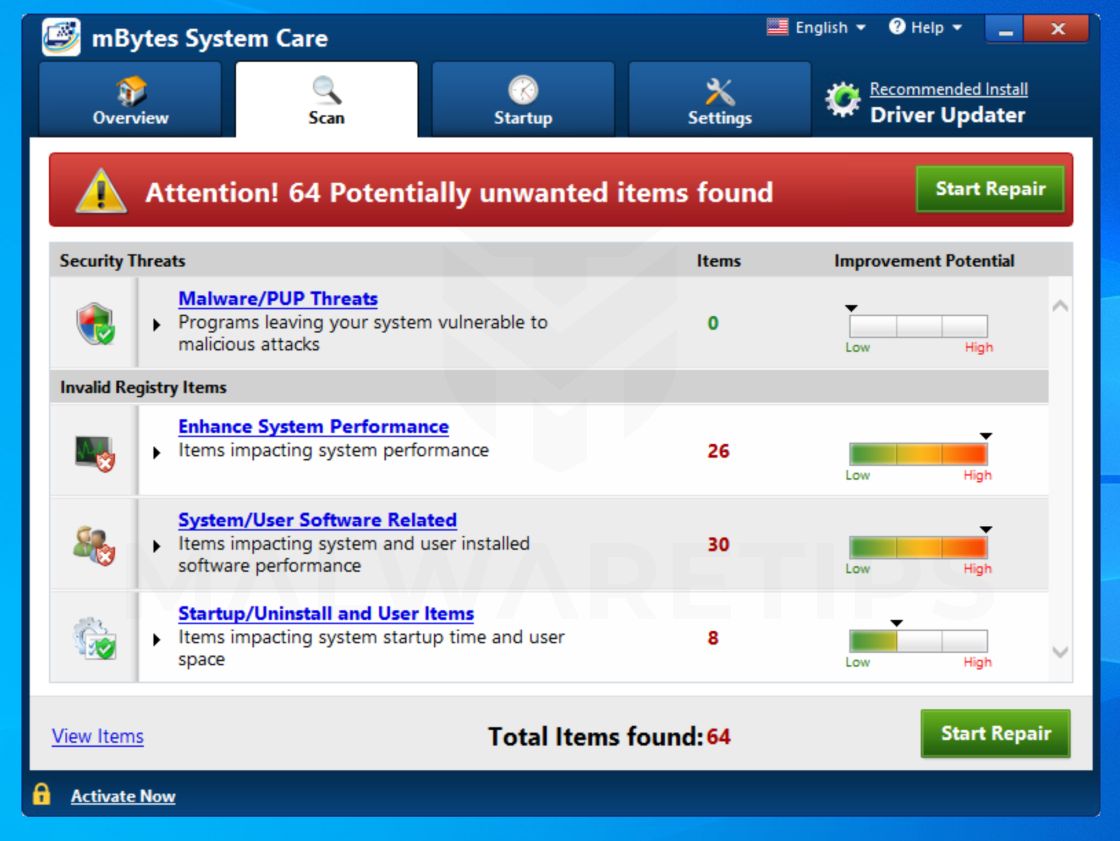This screenshot has width=1120, height=841.
Task: Click the System/User Software users icon
Action: coord(94,546)
